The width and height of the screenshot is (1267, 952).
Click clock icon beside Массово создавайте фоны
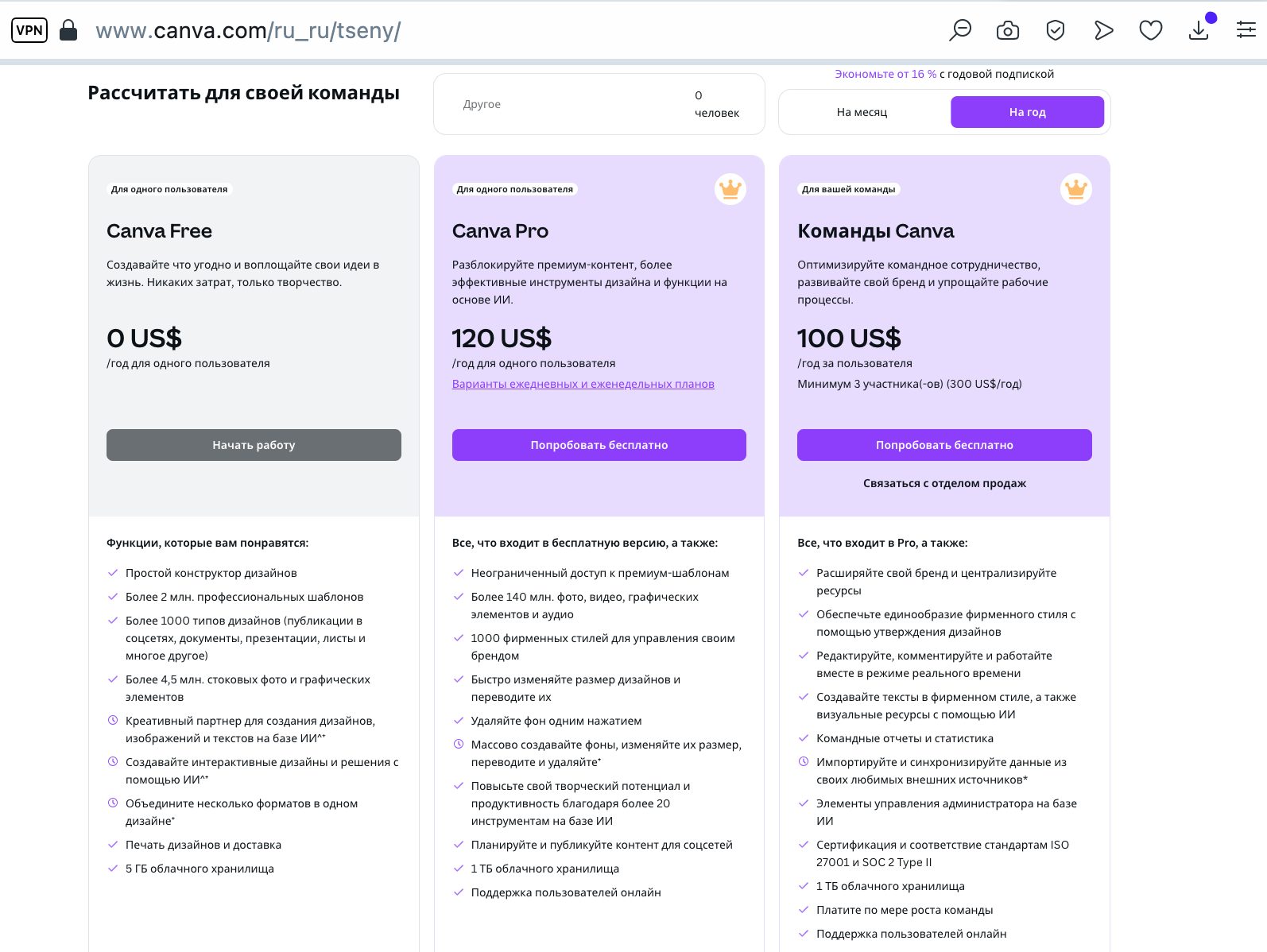459,745
